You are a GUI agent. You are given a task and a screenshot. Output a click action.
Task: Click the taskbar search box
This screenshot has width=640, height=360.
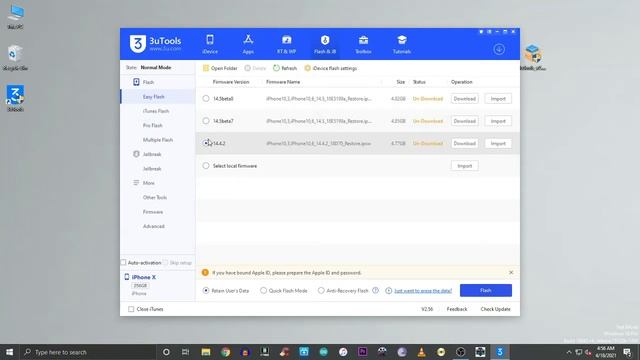87,352
